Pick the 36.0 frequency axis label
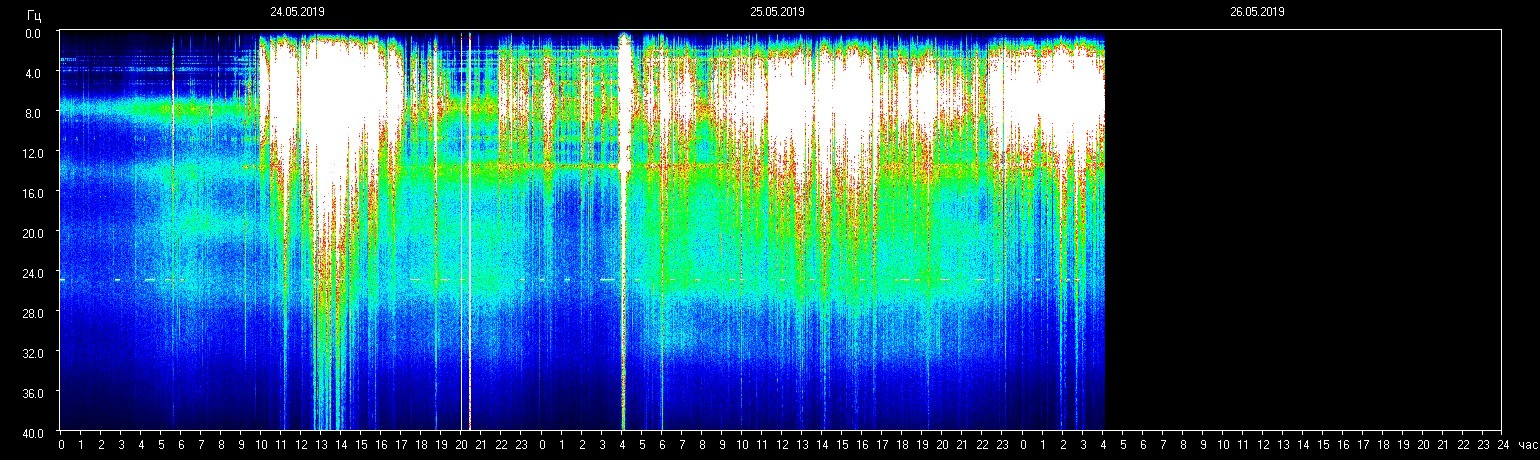The width and height of the screenshot is (1540, 460). pos(31,393)
